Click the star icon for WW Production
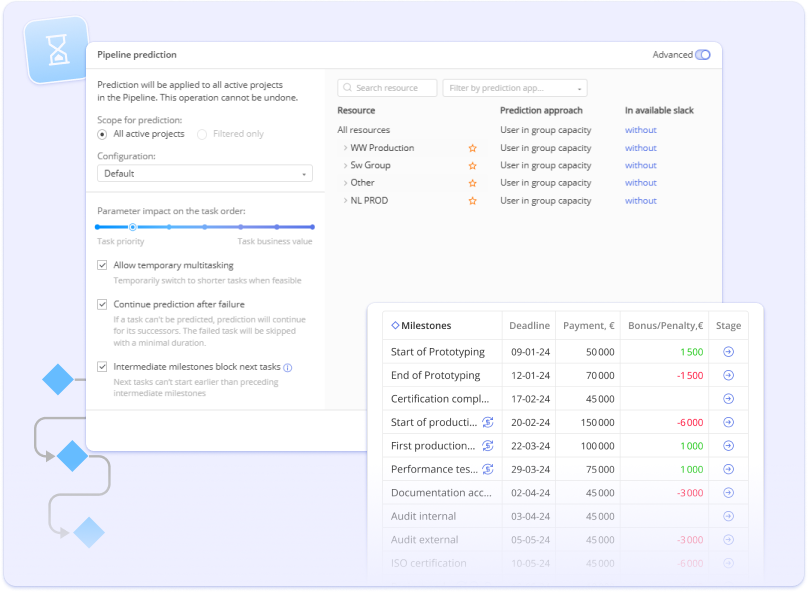Viewport: 808px width, 592px height. 473,148
